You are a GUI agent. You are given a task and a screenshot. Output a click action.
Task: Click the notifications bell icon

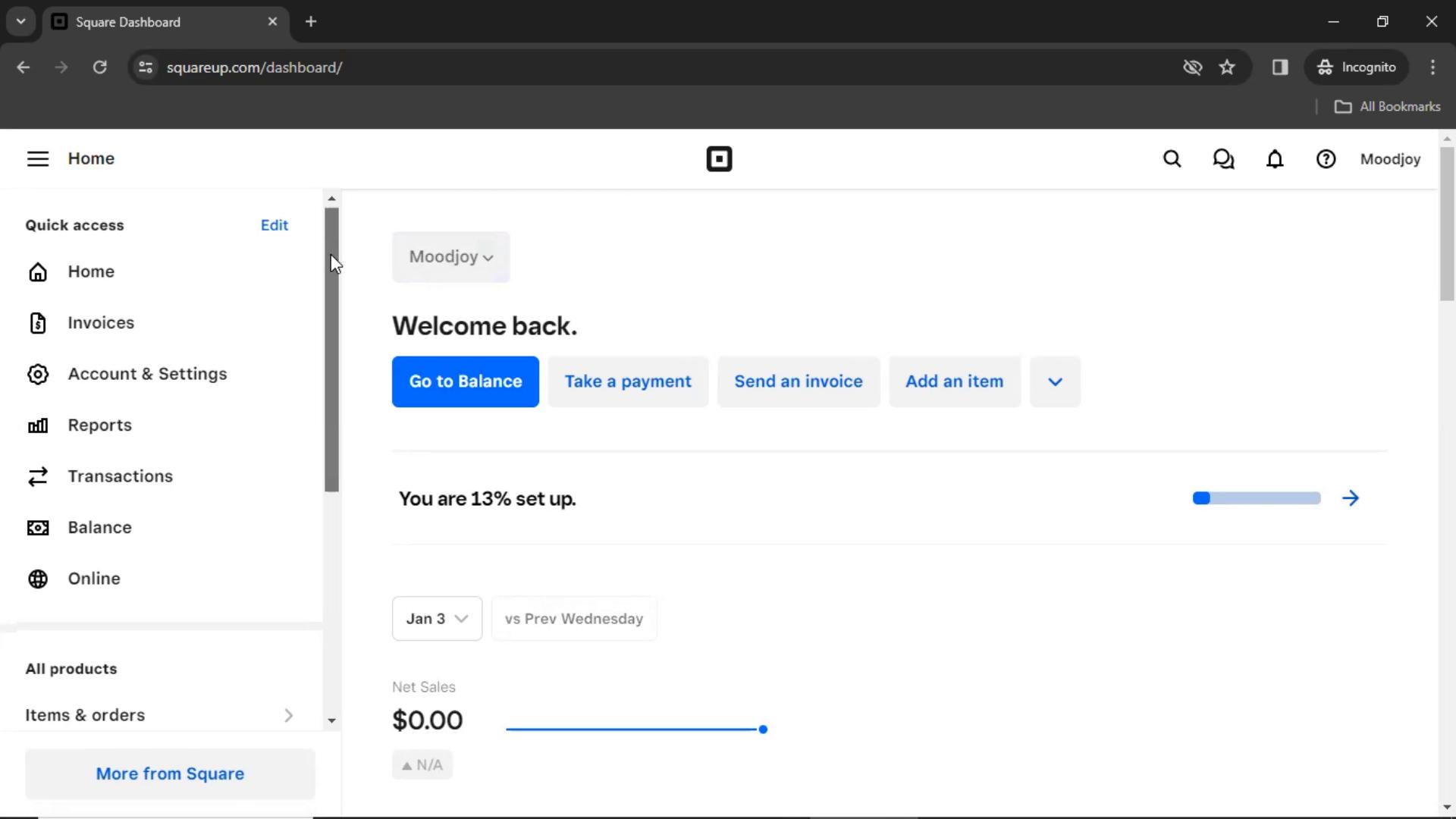(x=1274, y=158)
